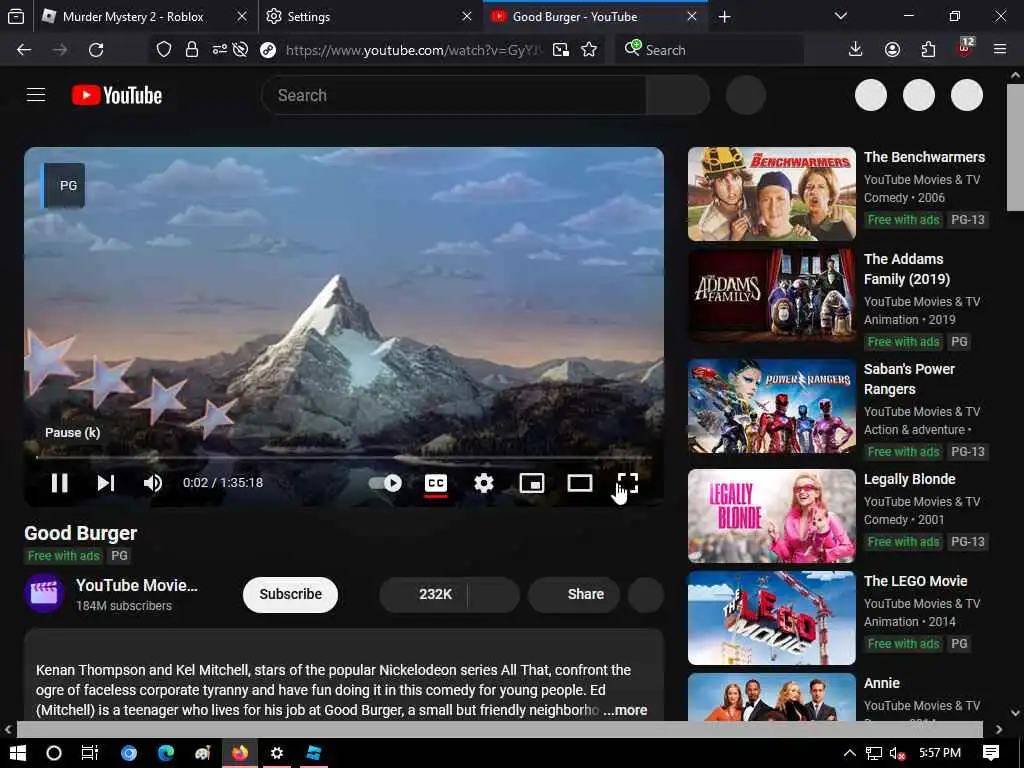Open Task View on taskbar
This screenshot has width=1024, height=768.
[x=89, y=753]
